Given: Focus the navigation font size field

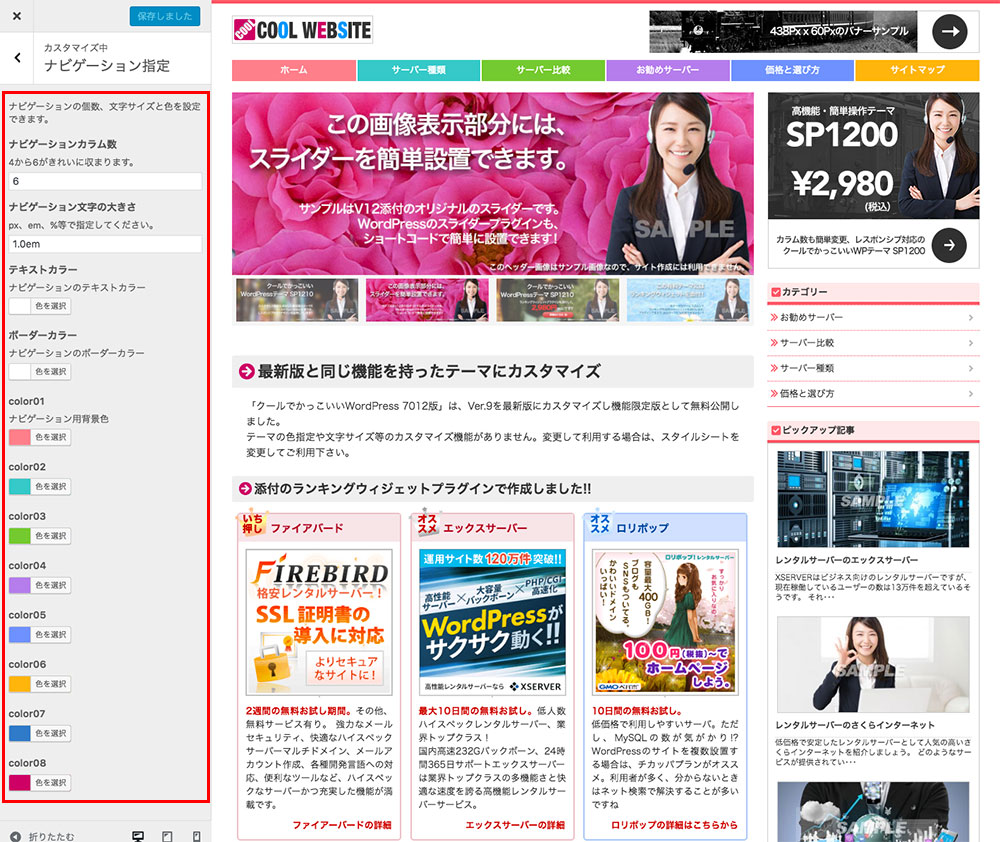Looking at the screenshot, I should click(105, 244).
